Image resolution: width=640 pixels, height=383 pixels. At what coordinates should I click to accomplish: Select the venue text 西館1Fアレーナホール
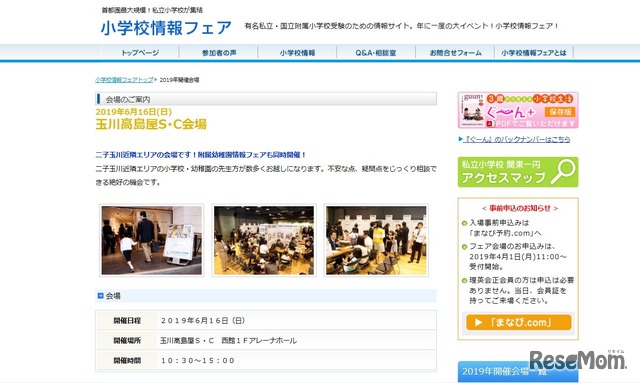click(x=259, y=341)
